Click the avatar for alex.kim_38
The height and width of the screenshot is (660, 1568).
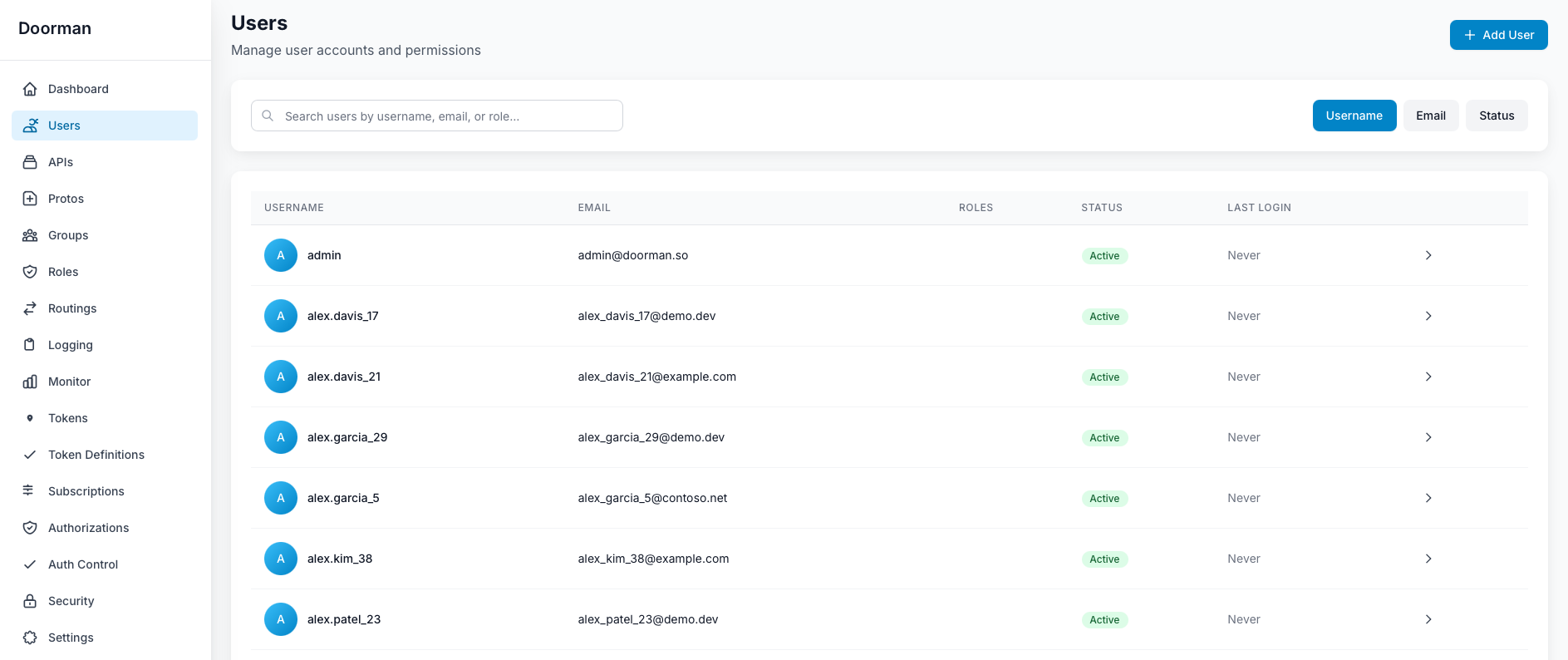click(281, 559)
